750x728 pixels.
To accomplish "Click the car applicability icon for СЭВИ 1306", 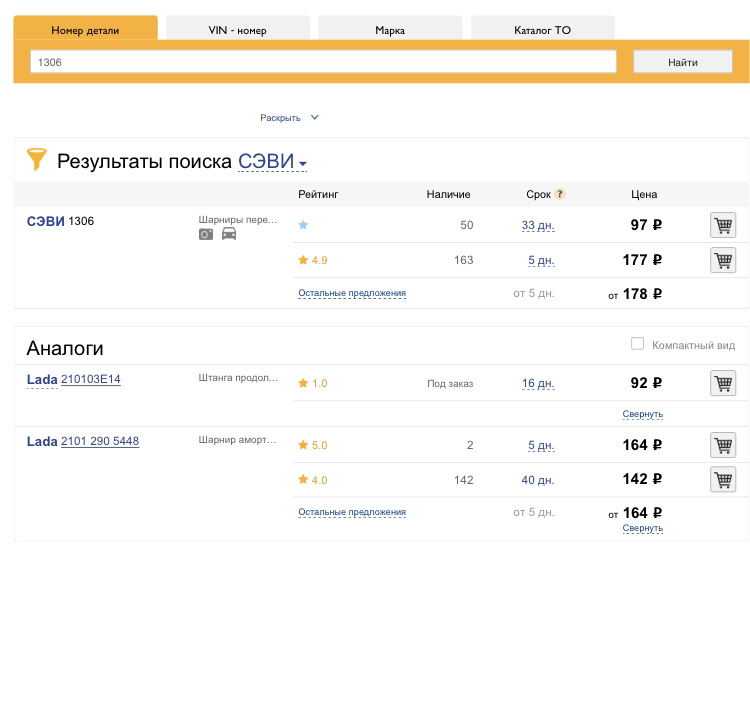I will point(229,234).
